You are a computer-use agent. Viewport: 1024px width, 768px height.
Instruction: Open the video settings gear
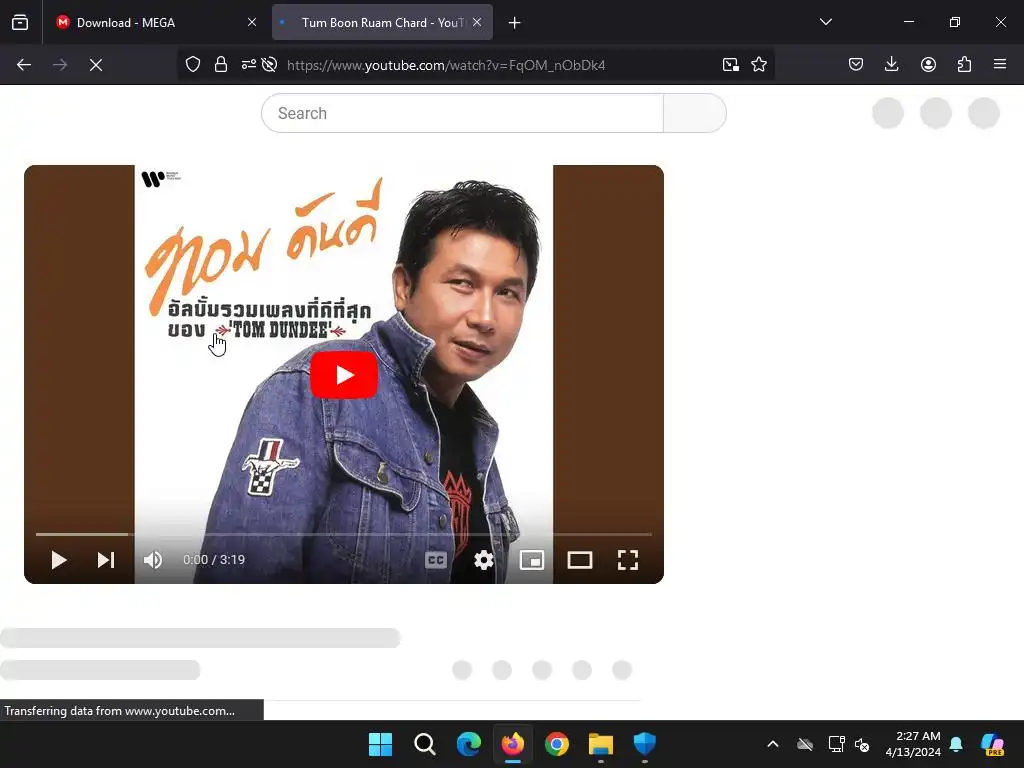pos(484,560)
